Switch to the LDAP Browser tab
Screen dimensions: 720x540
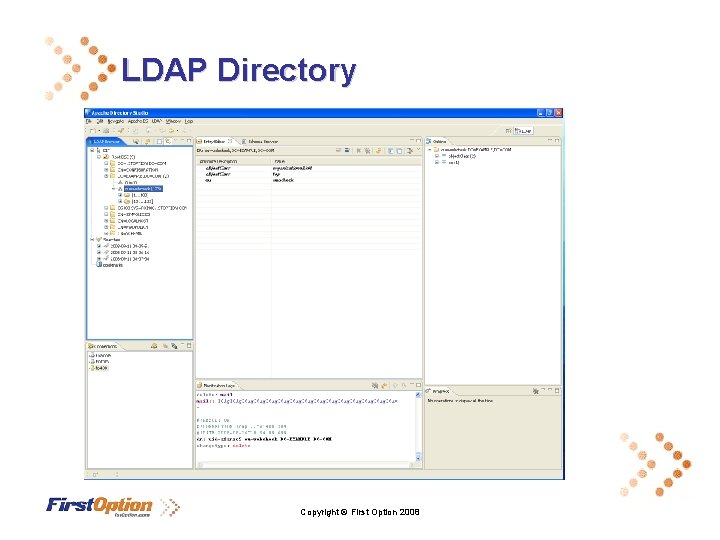point(106,141)
